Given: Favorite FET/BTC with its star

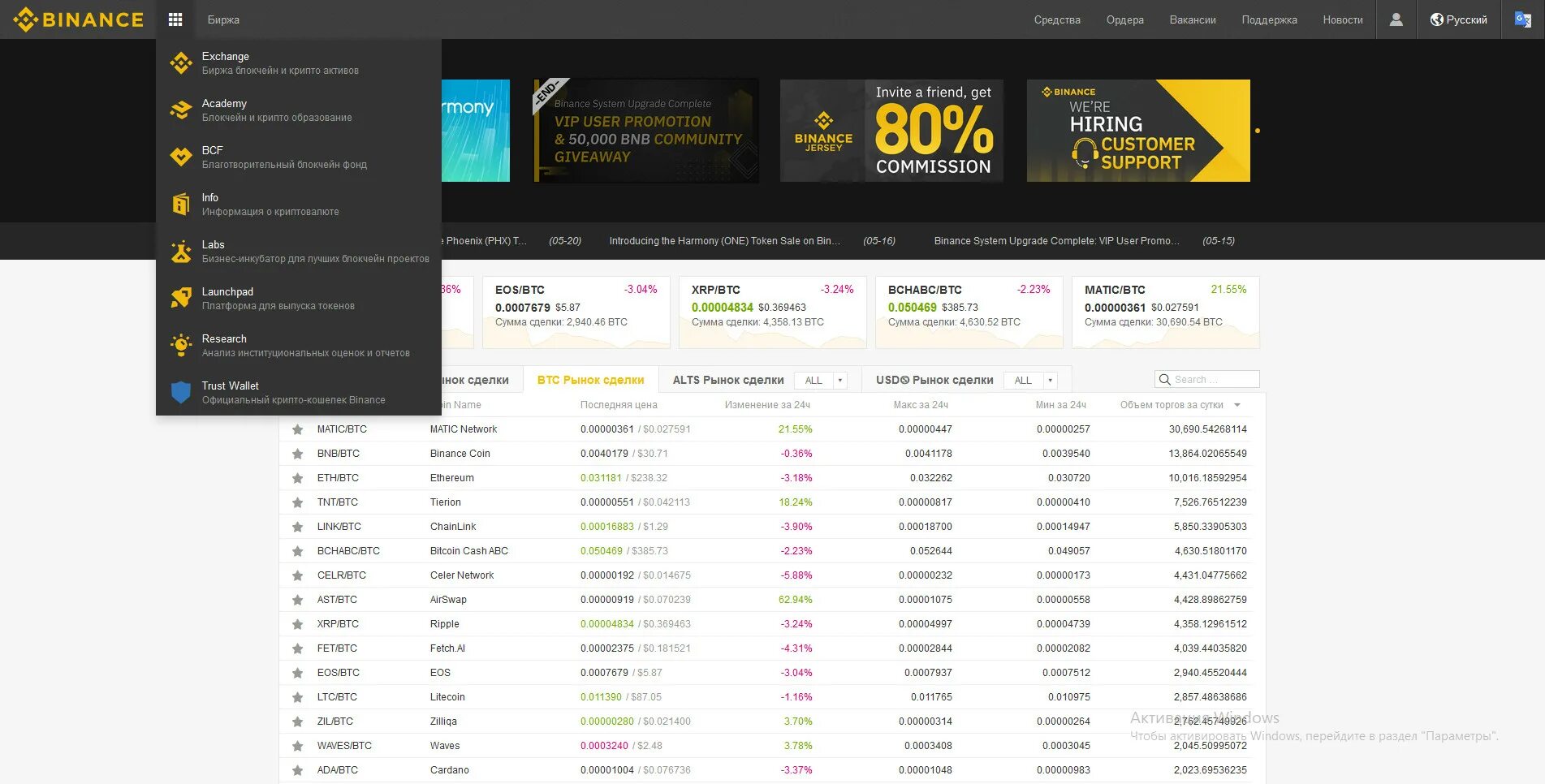Looking at the screenshot, I should (298, 648).
